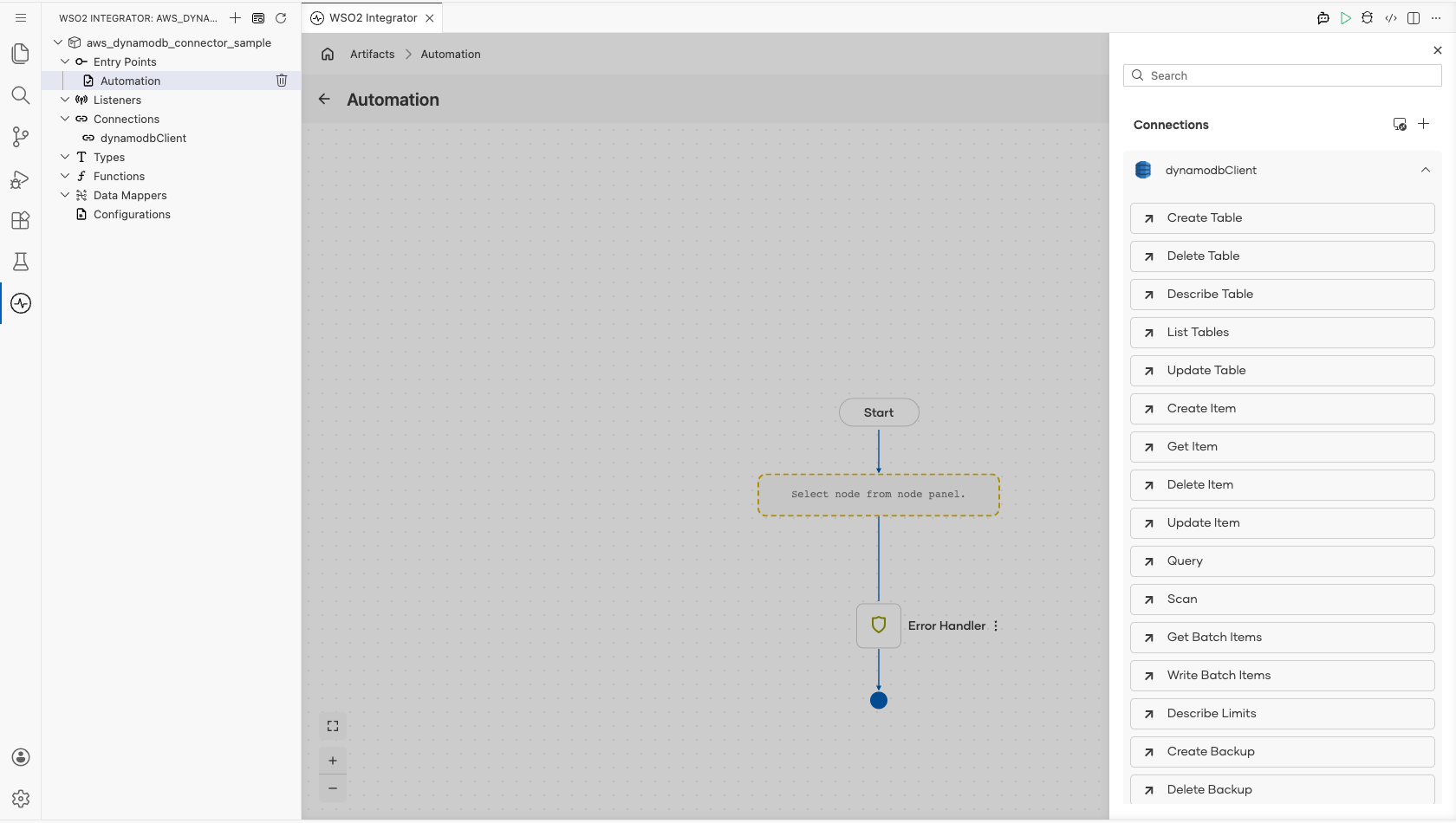Open the Search view in the activity bar

pyautogui.click(x=21, y=95)
